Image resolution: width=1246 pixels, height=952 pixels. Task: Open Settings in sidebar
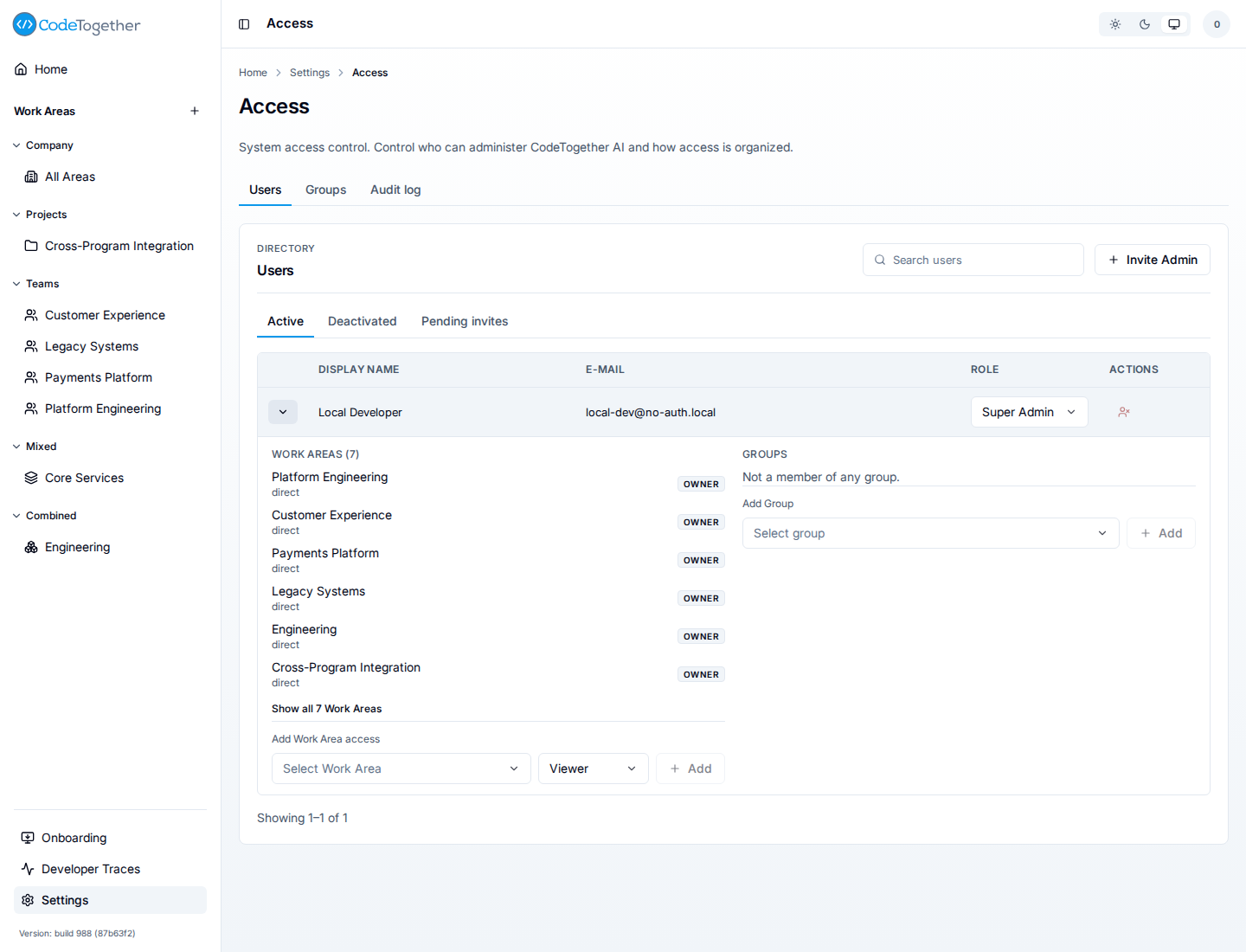pos(110,900)
